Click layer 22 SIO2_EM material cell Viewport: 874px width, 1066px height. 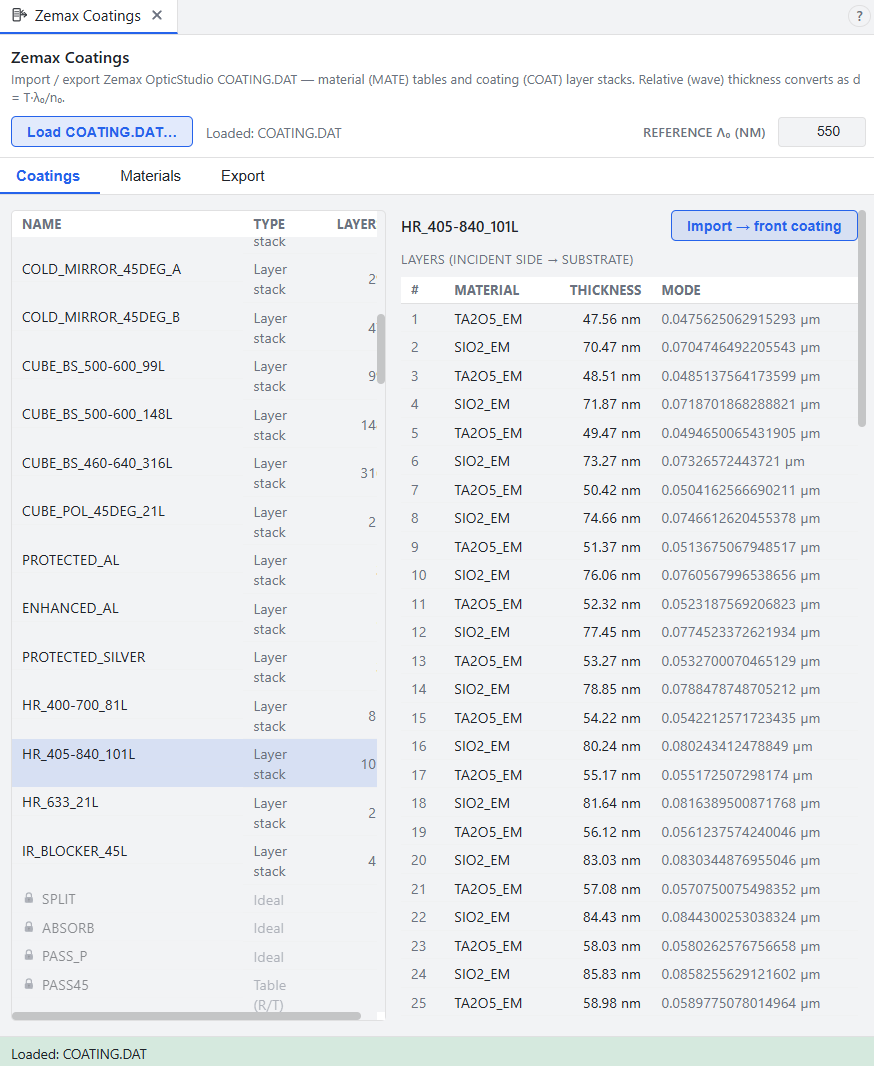pos(482,917)
